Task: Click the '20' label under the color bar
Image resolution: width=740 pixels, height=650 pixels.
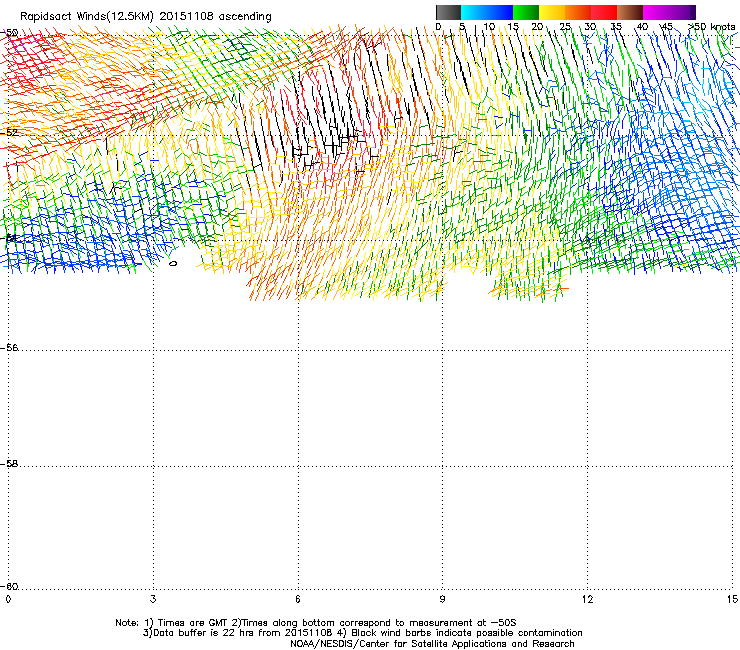Action: [538, 26]
